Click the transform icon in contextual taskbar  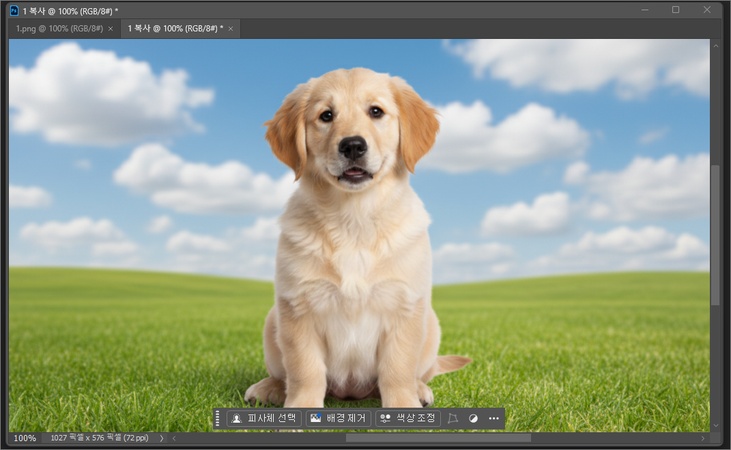click(x=453, y=418)
